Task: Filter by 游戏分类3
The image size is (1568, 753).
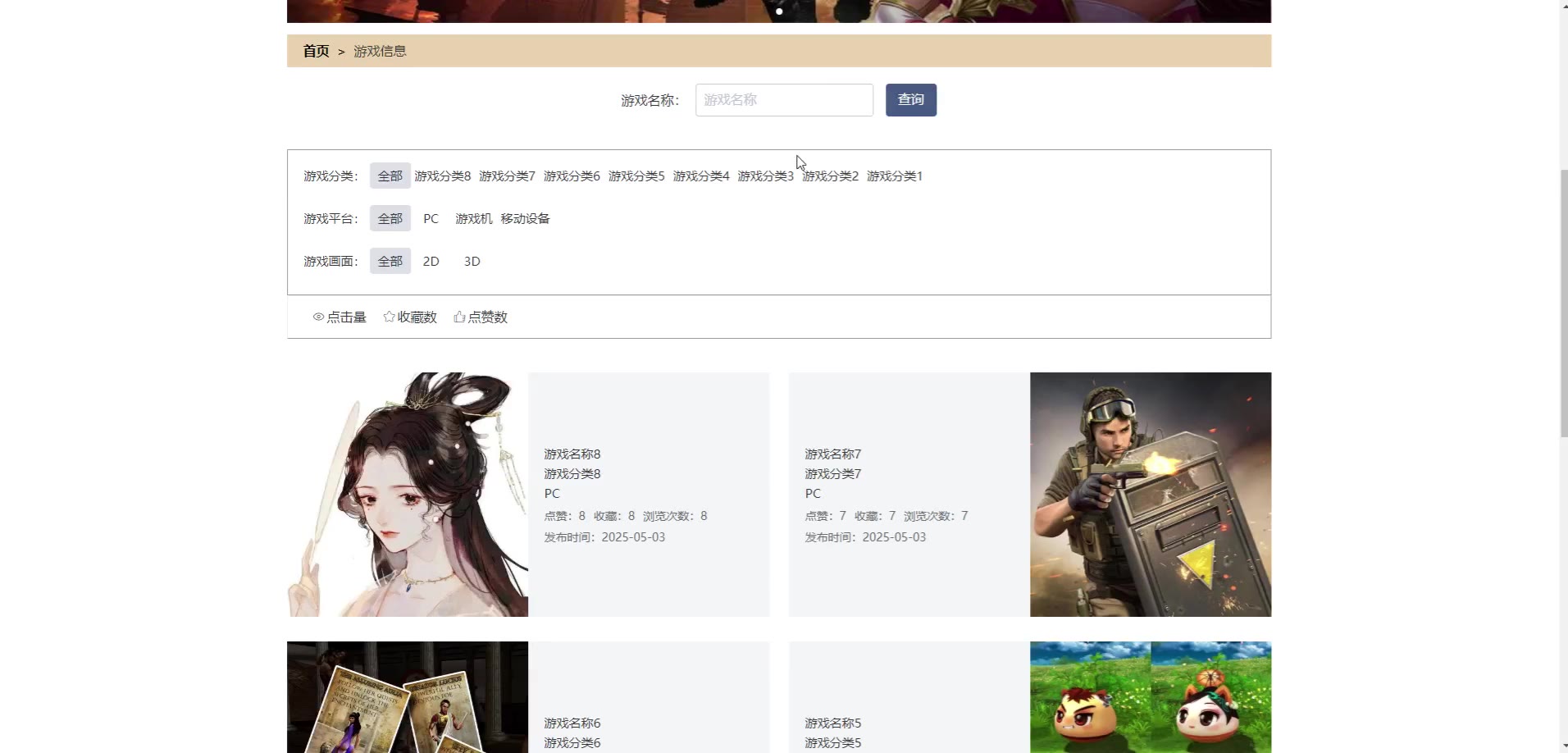Action: (765, 176)
